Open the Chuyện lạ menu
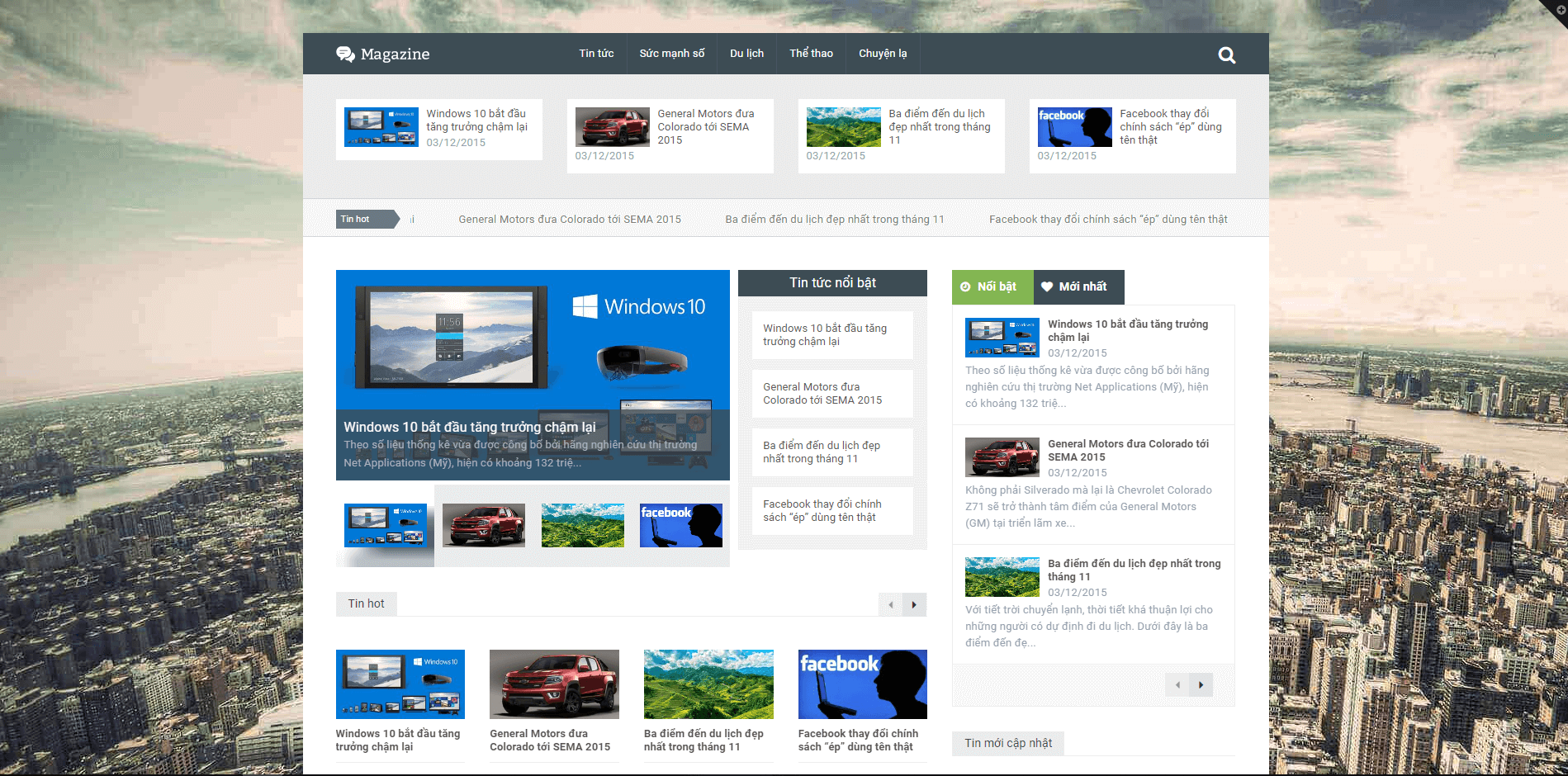This screenshot has width=1568, height=776. [x=883, y=54]
